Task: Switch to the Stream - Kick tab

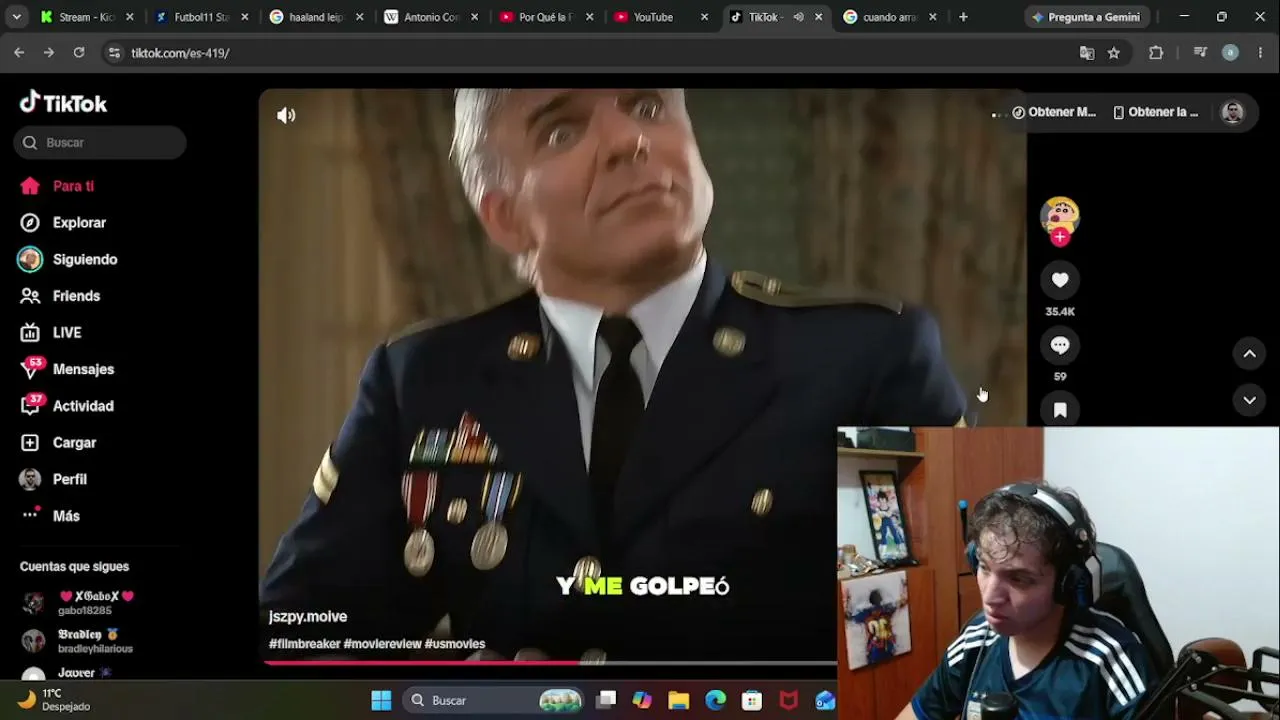Action: coord(87,17)
